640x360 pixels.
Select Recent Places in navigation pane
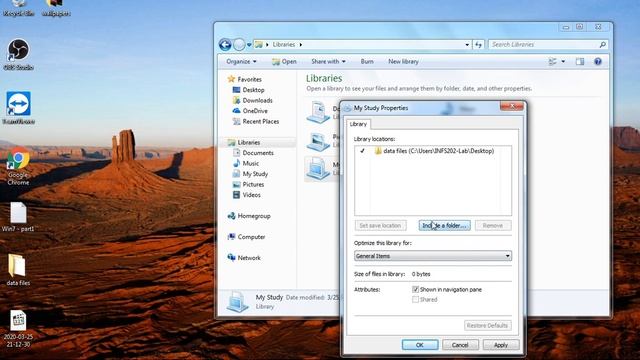coord(256,122)
